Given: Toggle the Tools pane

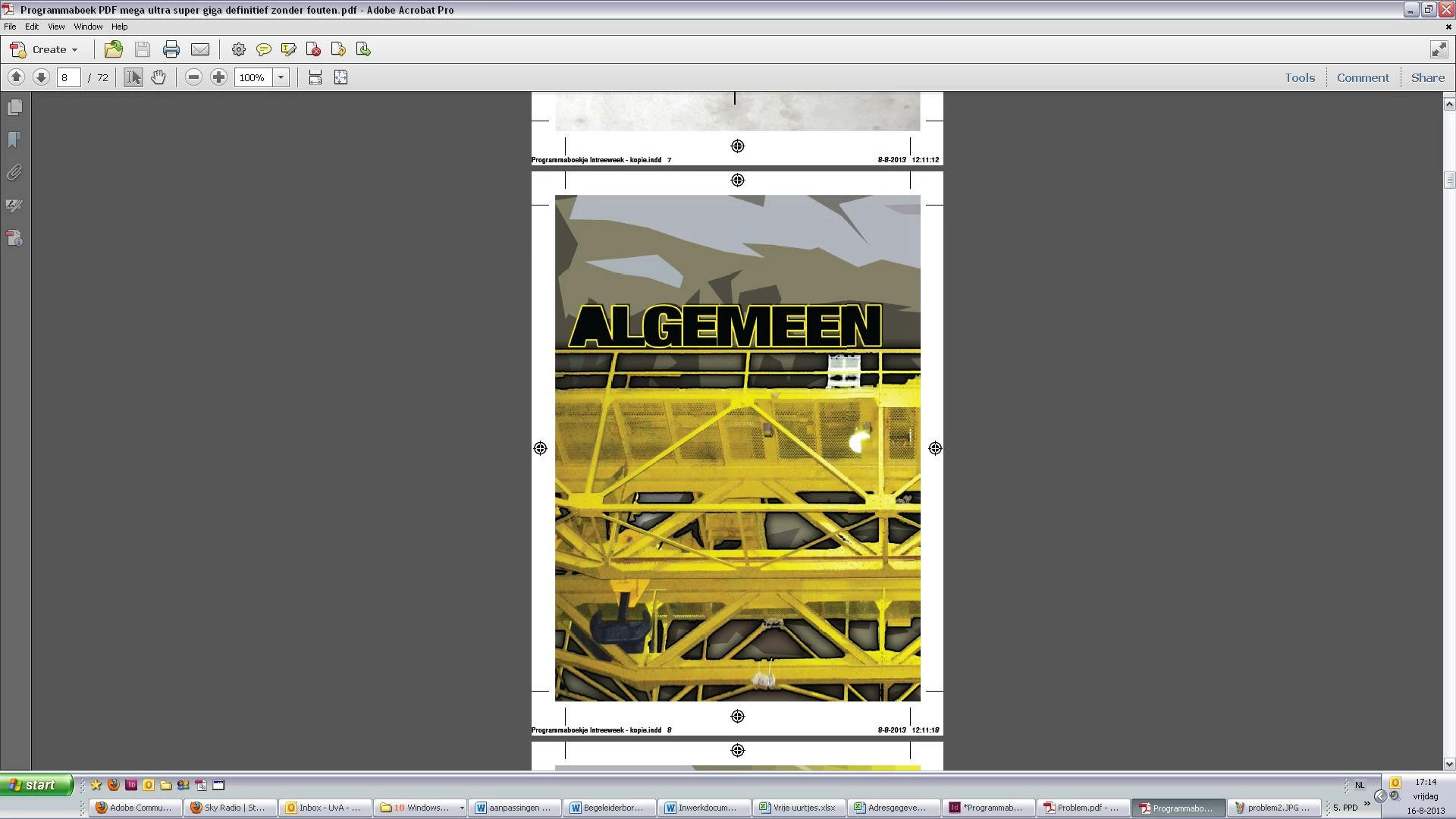Looking at the screenshot, I should (1299, 77).
